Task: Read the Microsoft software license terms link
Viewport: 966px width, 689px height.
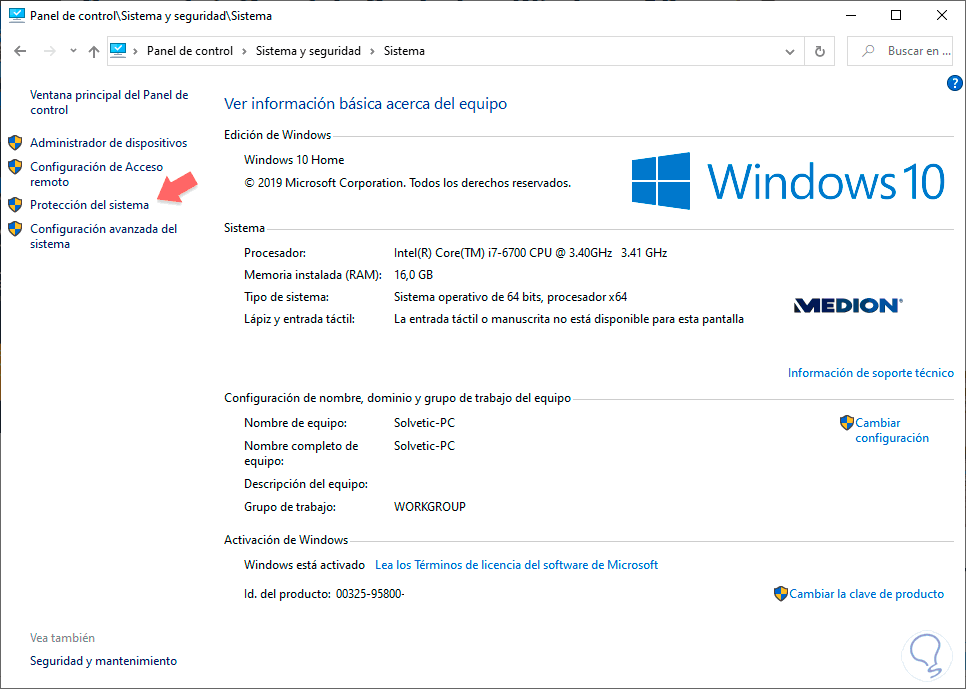Action: click(x=516, y=565)
